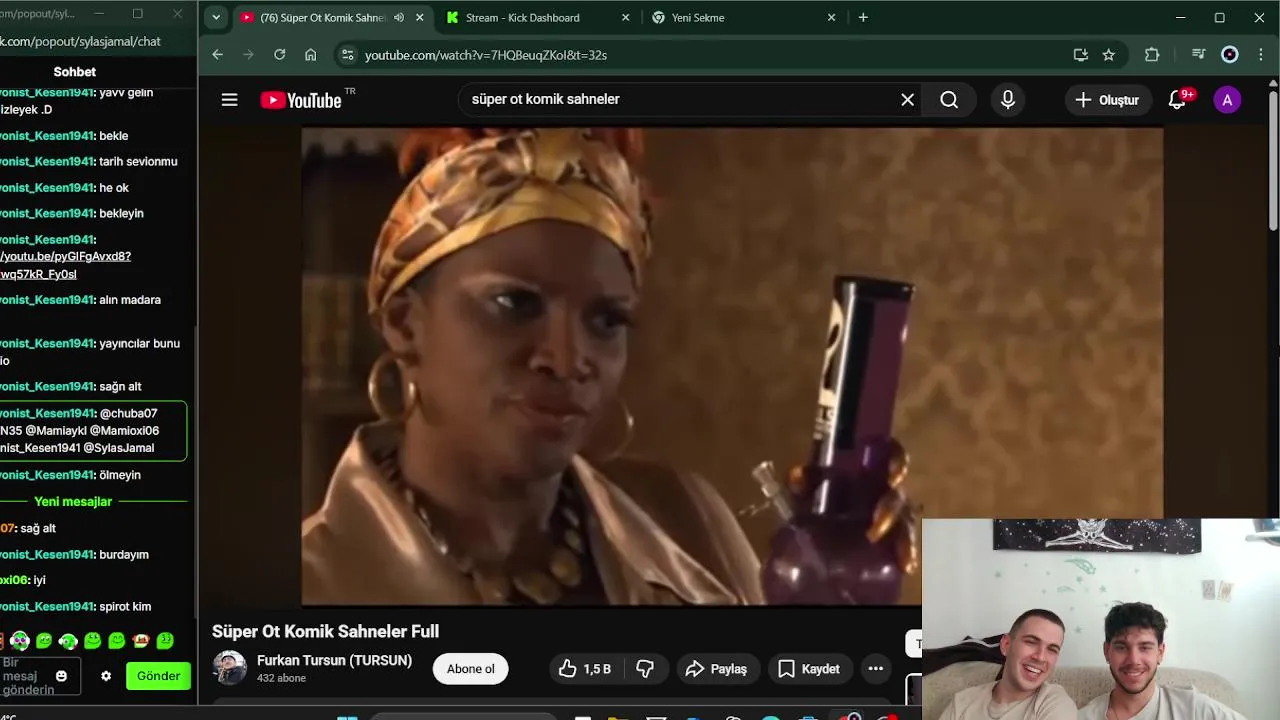Select the red-hat emote in chat emote row
The width and height of the screenshot is (1280, 720).
[141, 640]
